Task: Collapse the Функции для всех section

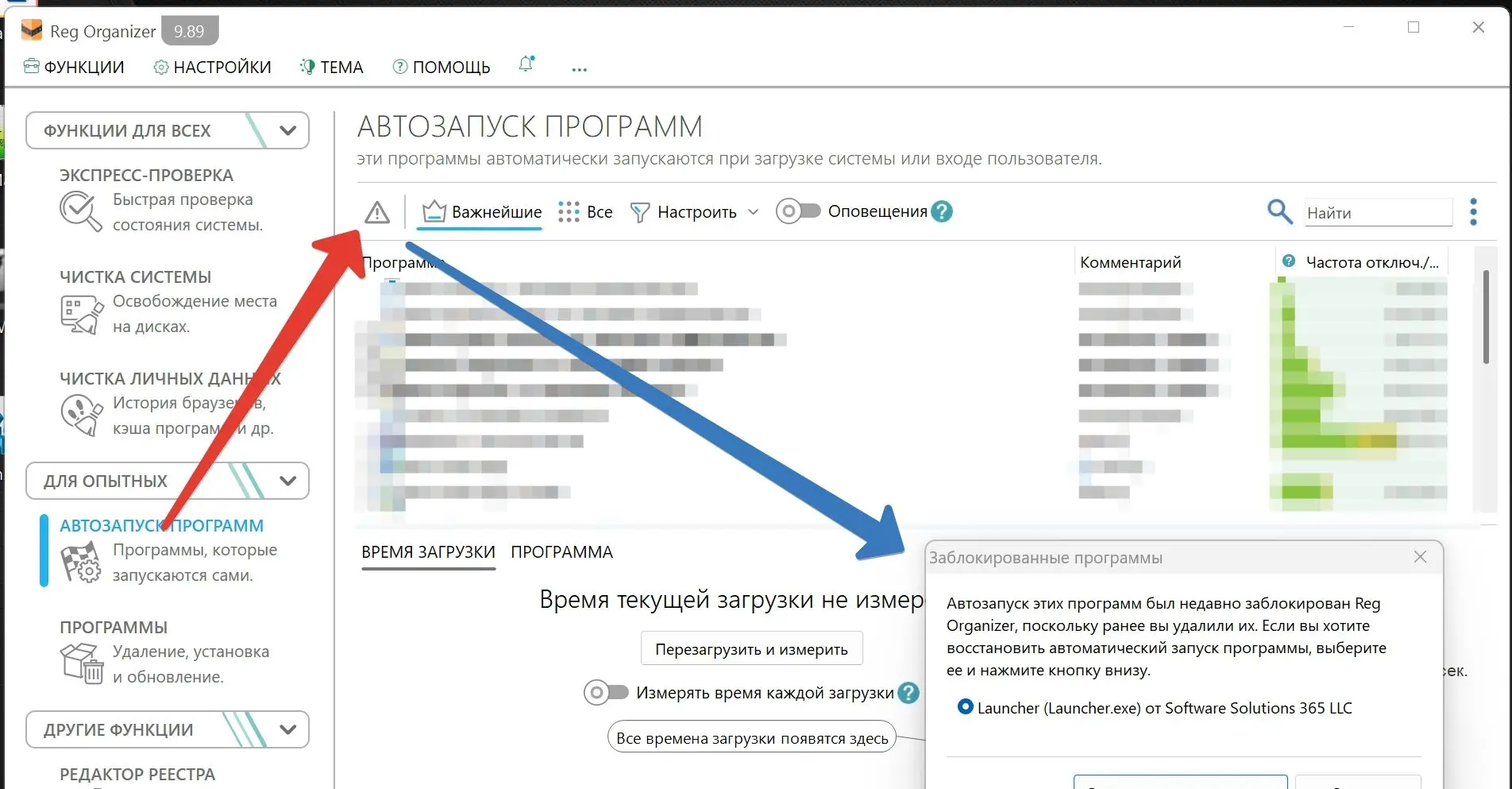Action: 287,130
